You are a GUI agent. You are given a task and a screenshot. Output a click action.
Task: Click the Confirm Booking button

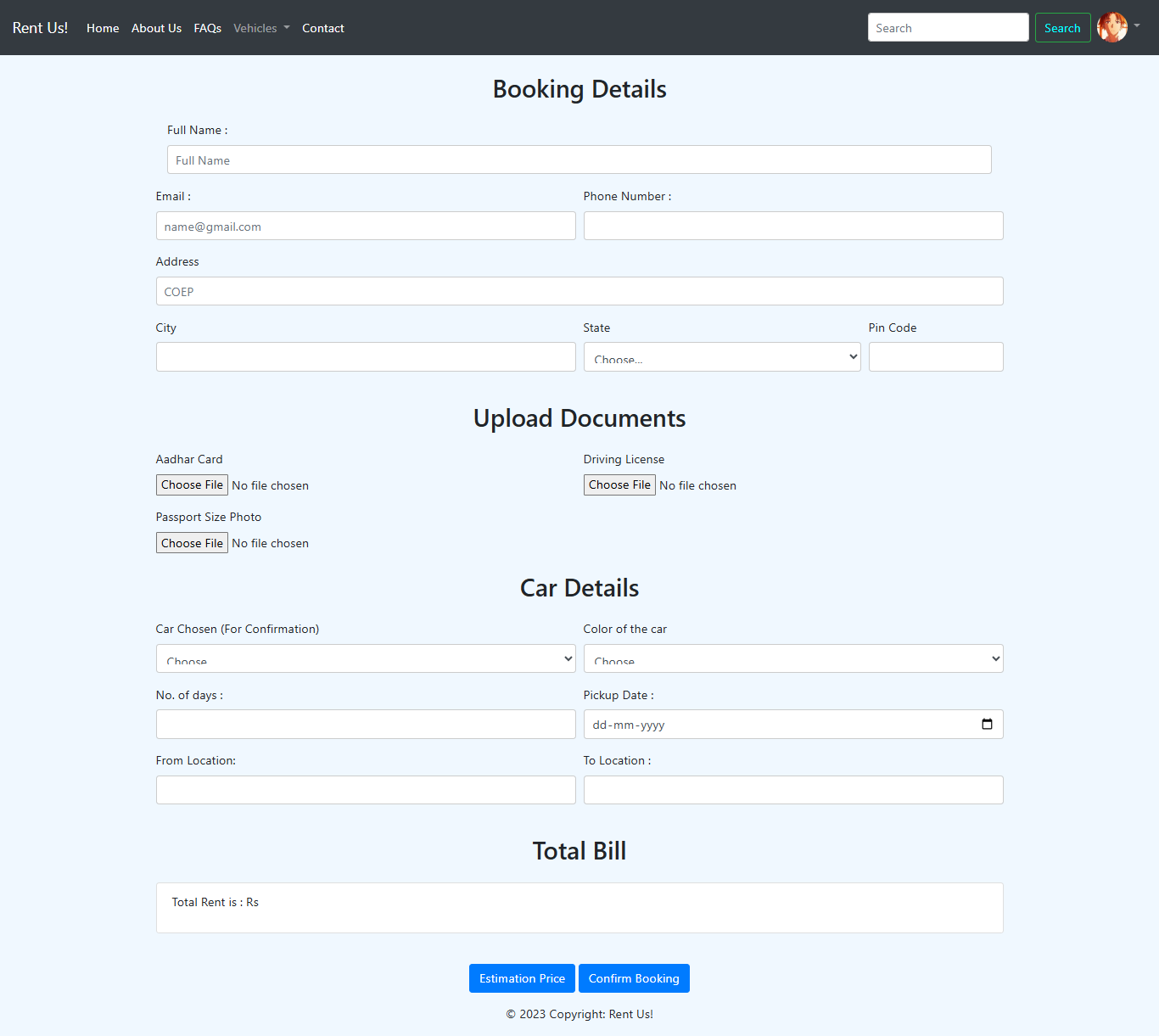[x=634, y=978]
